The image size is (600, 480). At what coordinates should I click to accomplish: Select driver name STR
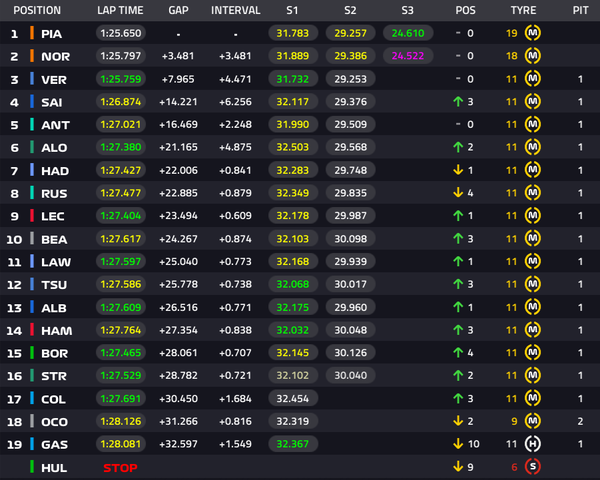click(x=54, y=376)
